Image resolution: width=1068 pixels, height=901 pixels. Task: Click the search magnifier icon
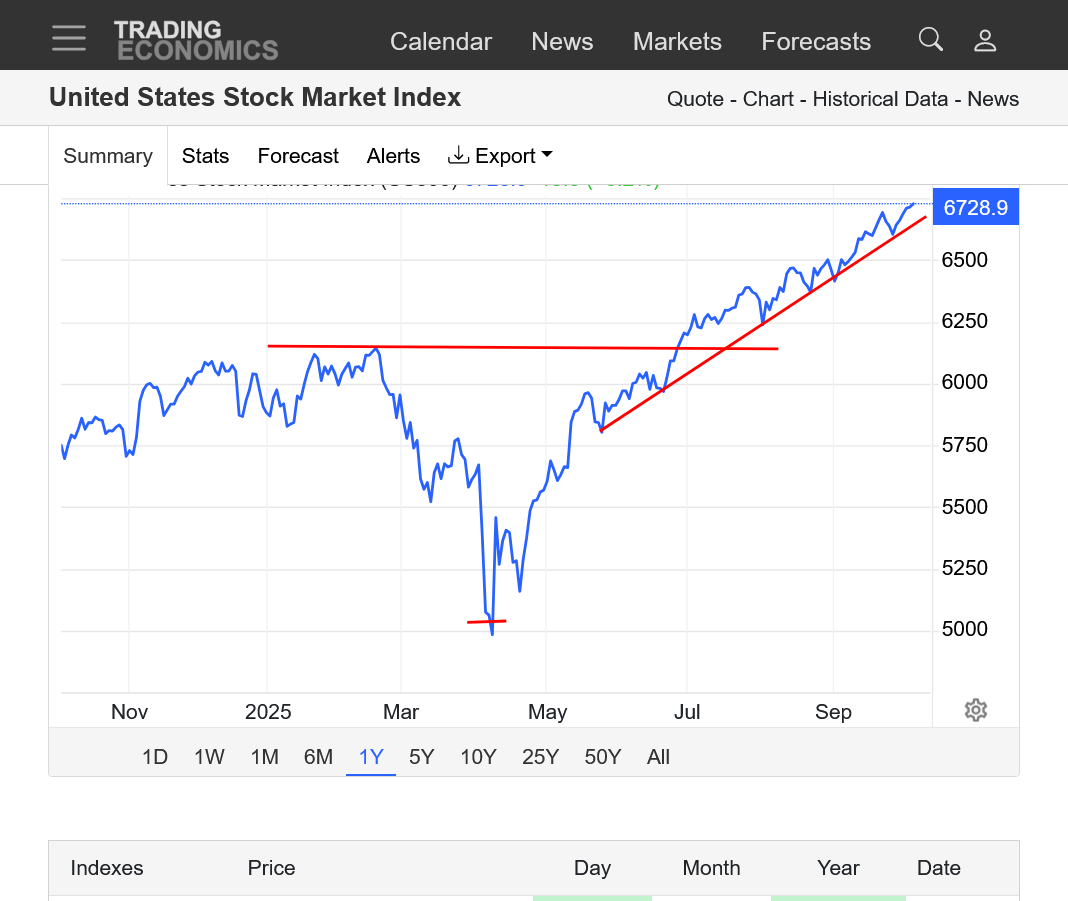931,40
